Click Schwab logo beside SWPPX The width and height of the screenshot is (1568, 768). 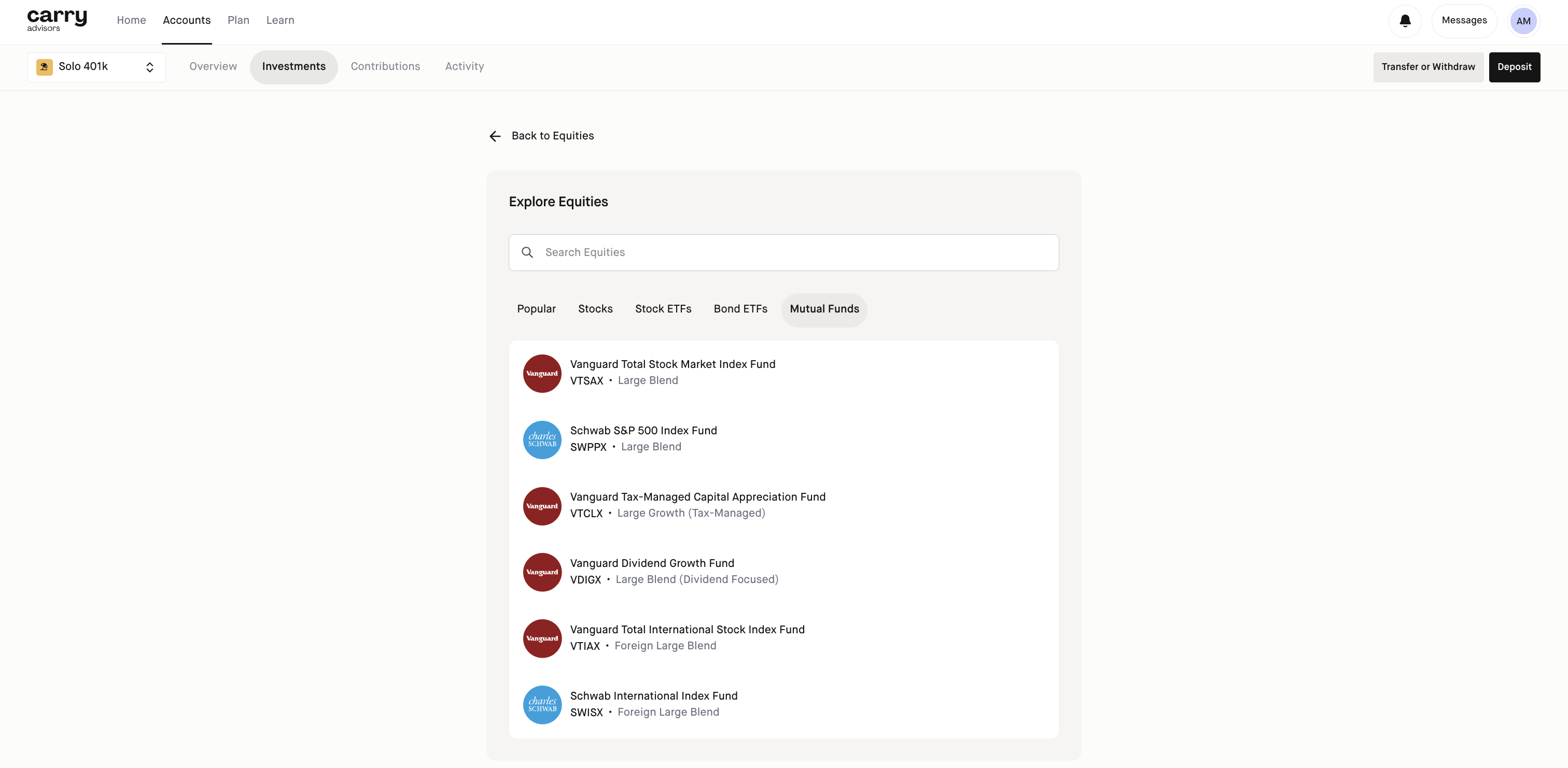click(542, 439)
